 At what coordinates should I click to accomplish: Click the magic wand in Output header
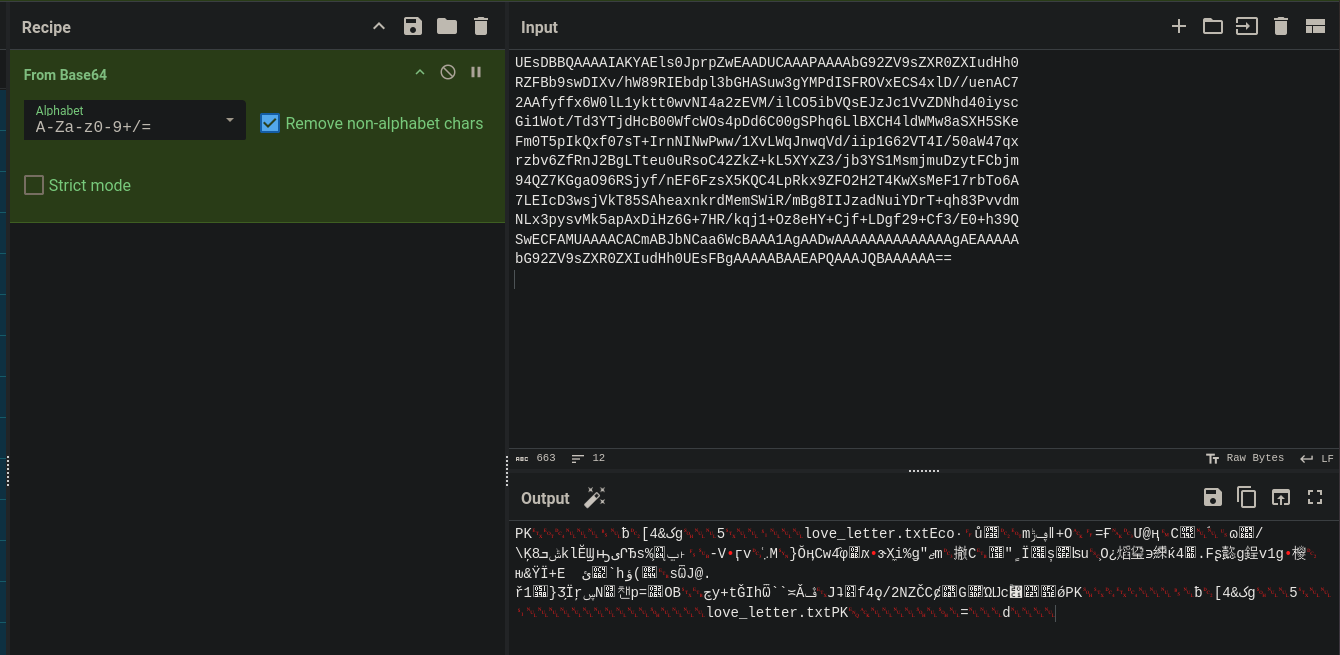[x=595, y=497]
